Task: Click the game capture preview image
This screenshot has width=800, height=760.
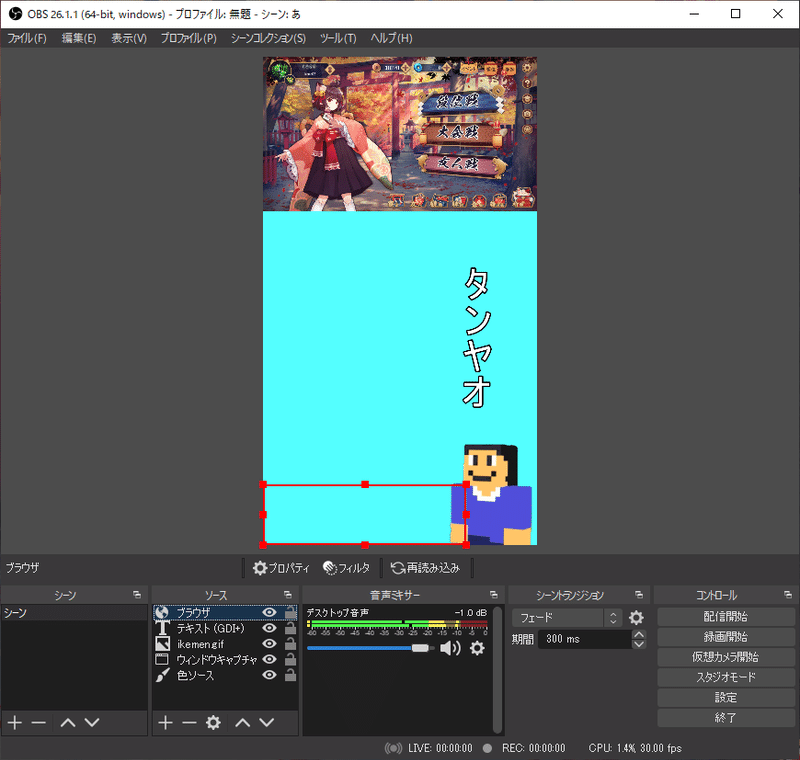Action: coord(399,134)
